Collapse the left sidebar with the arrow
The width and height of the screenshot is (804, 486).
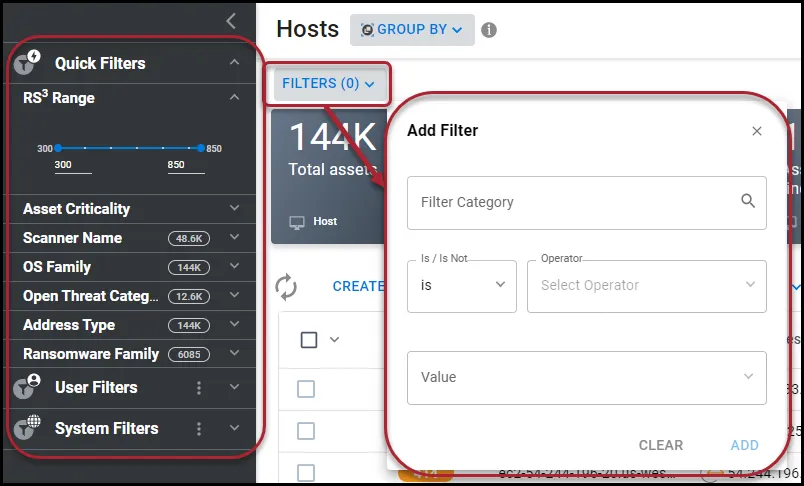[x=231, y=22]
